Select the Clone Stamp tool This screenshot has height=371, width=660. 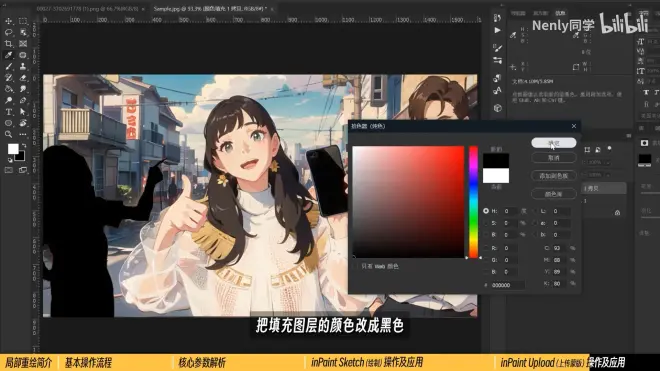point(23,66)
